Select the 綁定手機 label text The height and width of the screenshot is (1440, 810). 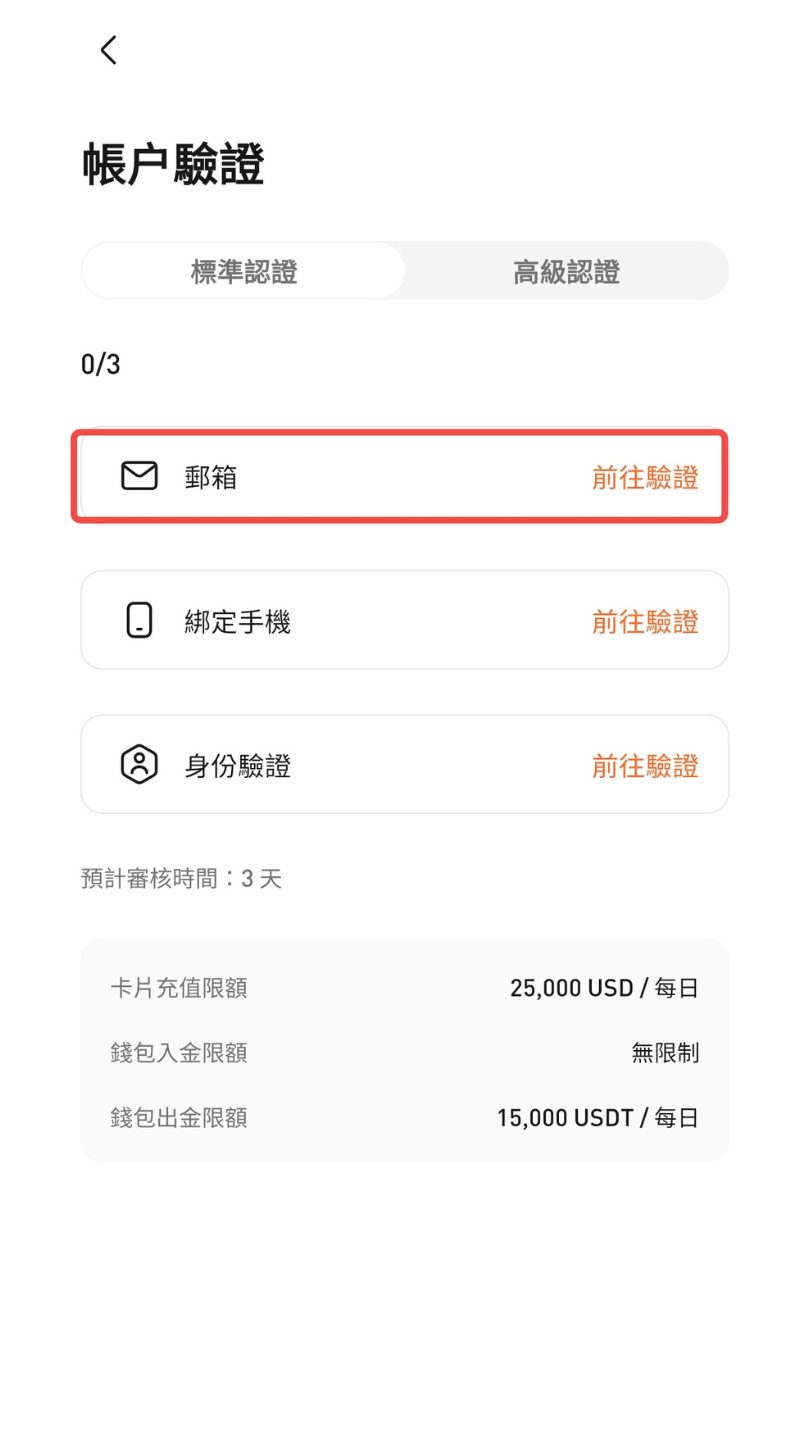point(237,622)
